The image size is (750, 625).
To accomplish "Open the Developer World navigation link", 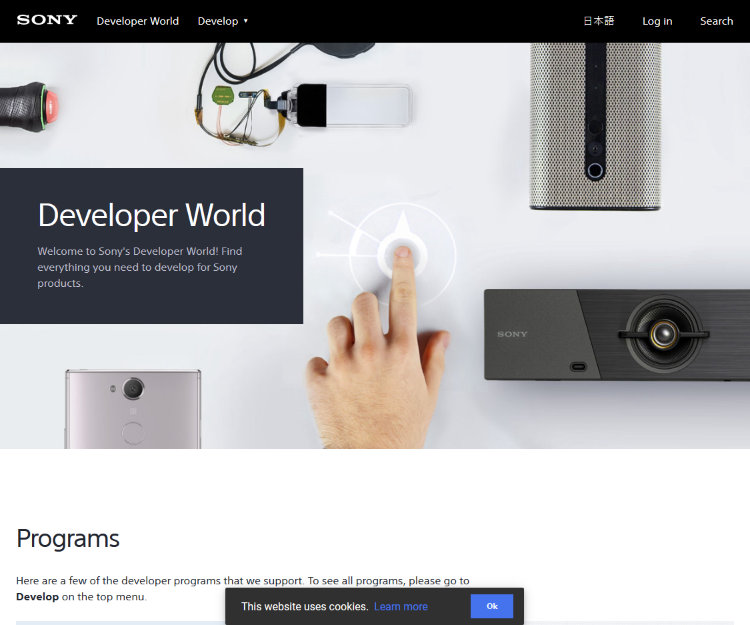I will point(137,21).
